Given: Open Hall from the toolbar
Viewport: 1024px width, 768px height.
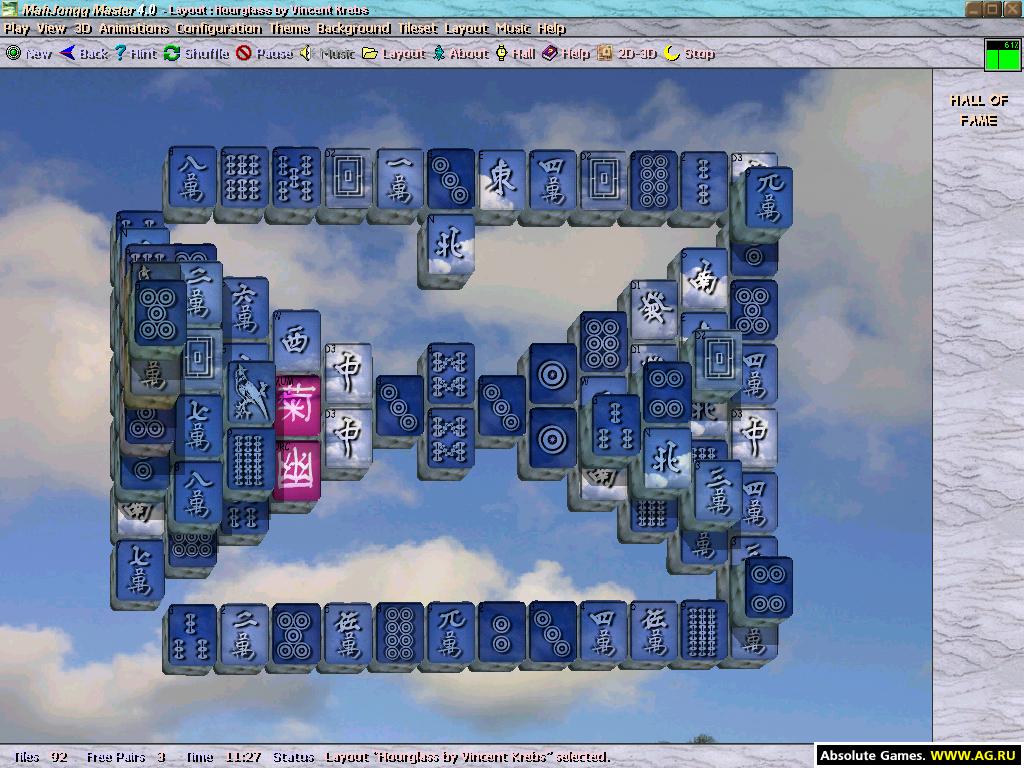Looking at the screenshot, I should tap(515, 54).
